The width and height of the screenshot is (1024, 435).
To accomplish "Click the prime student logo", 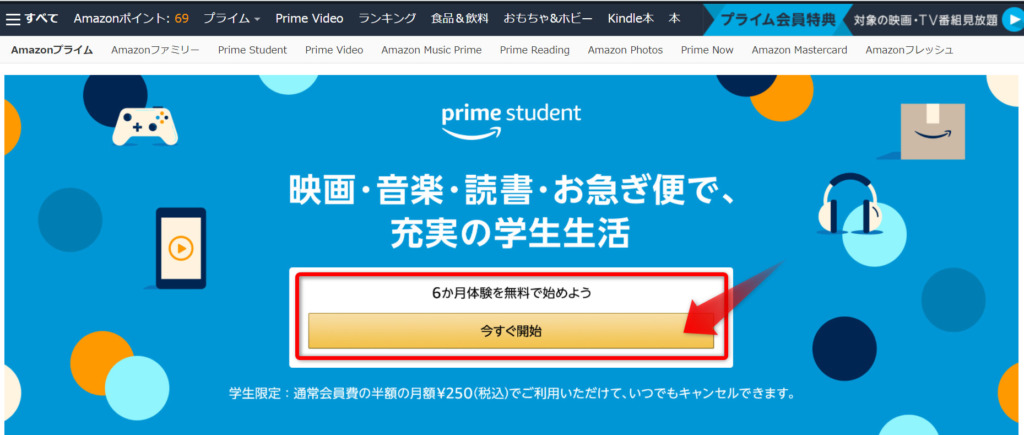I will (511, 121).
